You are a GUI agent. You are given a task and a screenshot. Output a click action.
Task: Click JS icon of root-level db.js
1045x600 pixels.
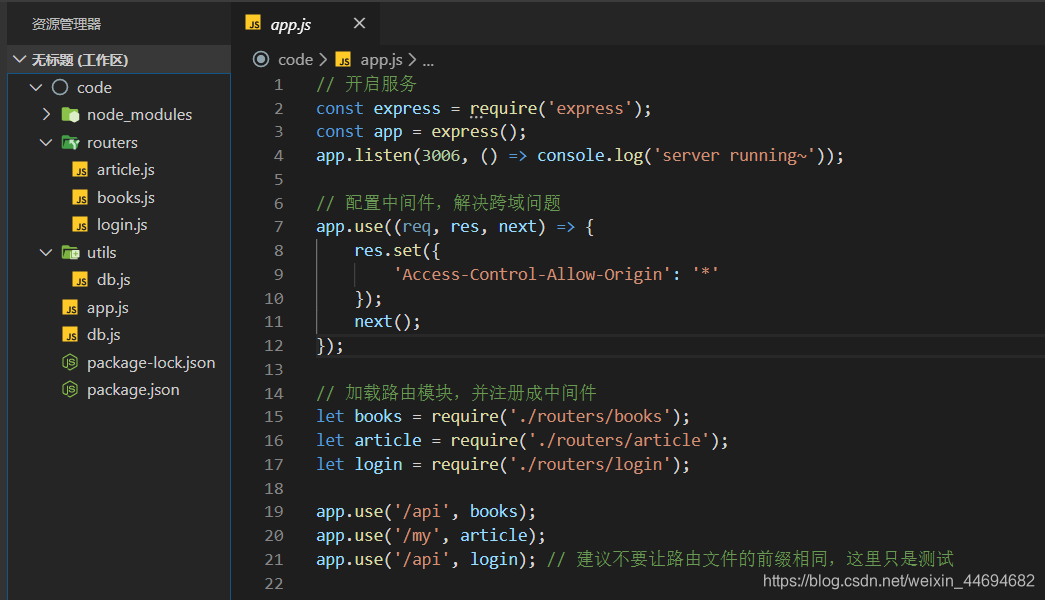click(x=70, y=335)
